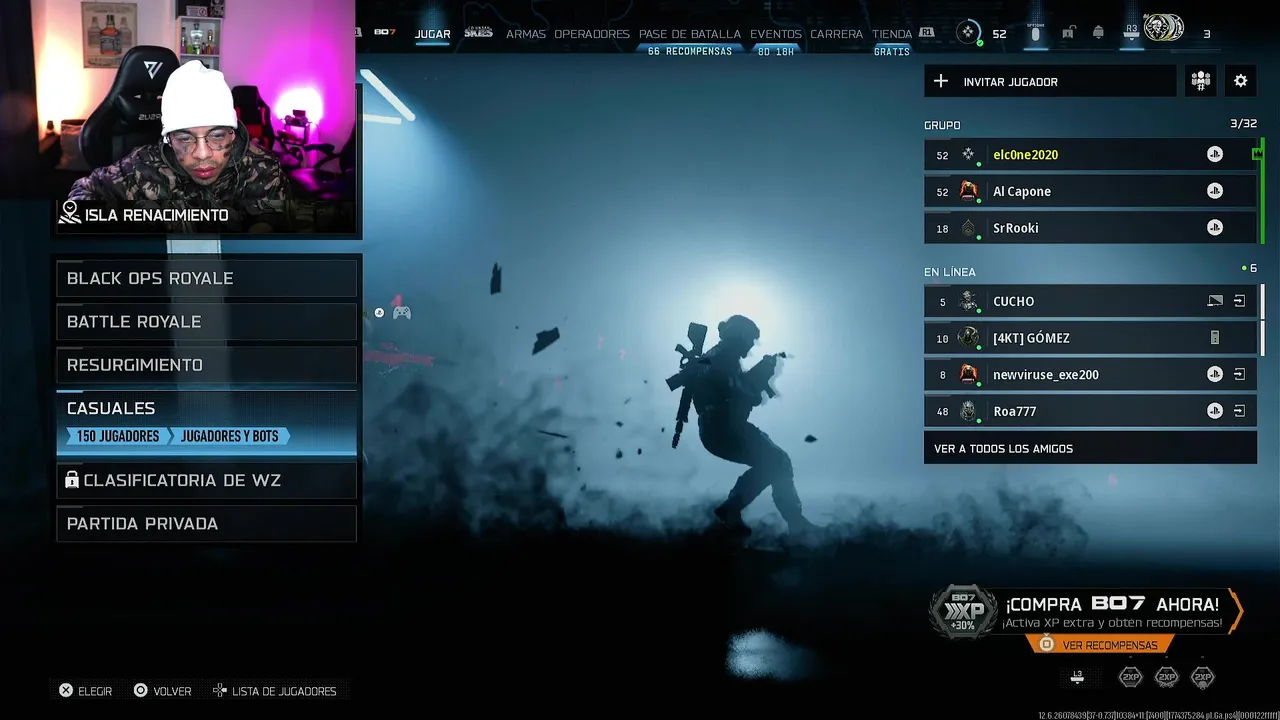Click Ver a todos los amigos
This screenshot has width=1280, height=720.
click(x=1090, y=448)
